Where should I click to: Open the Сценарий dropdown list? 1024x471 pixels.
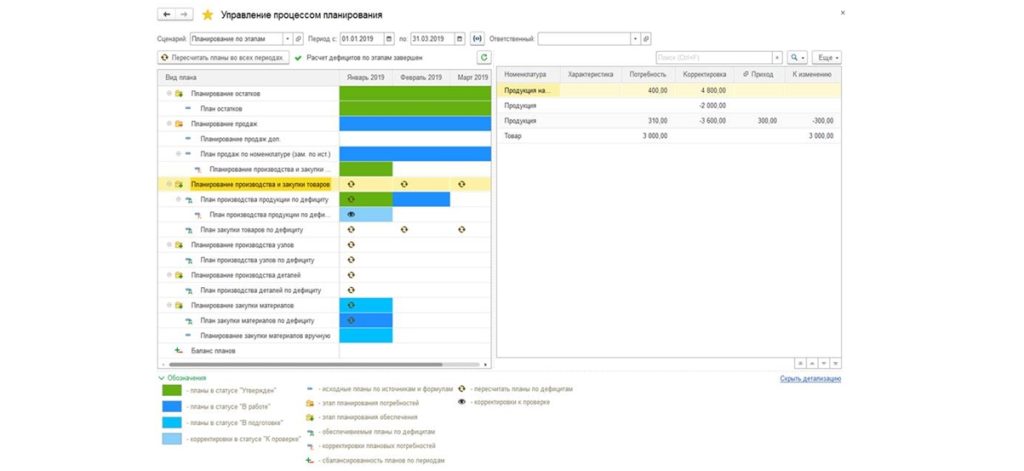click(x=287, y=39)
